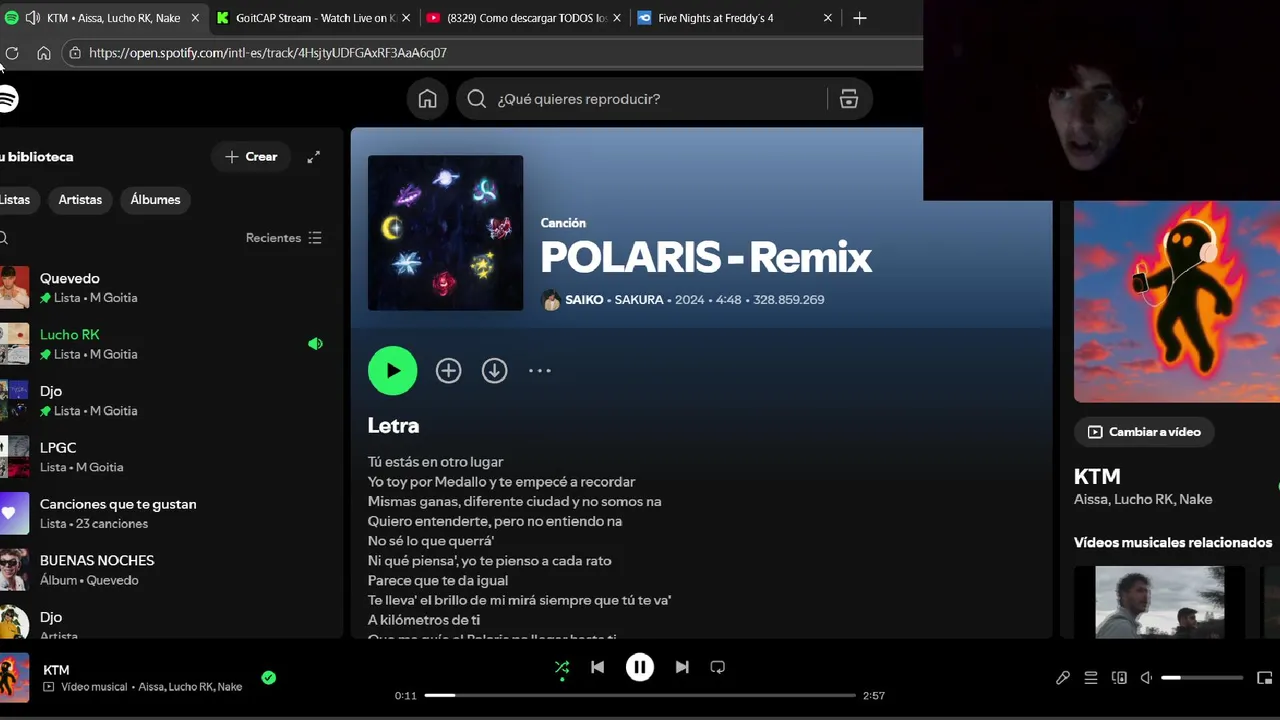Viewport: 1280px width, 720px height.
Task: Mute tab via speaker icon on Spotify tab
Action: [x=33, y=18]
